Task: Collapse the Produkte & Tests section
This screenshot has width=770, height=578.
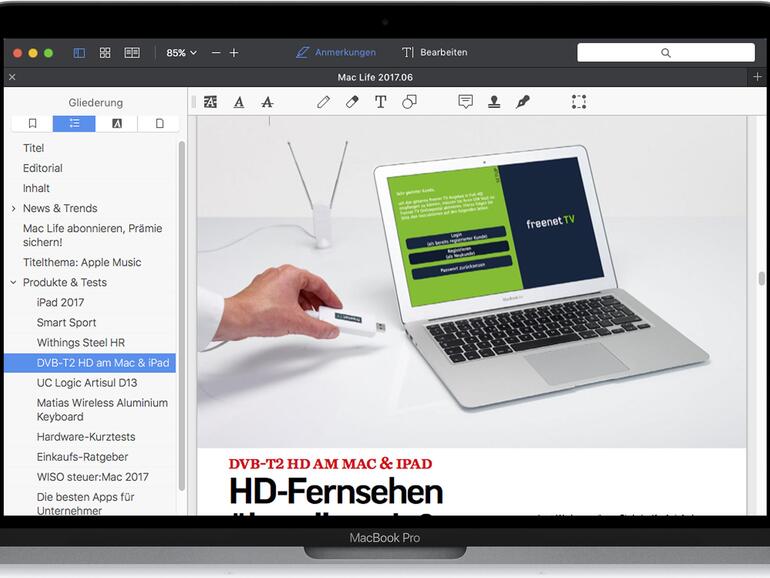Action: (x=14, y=282)
